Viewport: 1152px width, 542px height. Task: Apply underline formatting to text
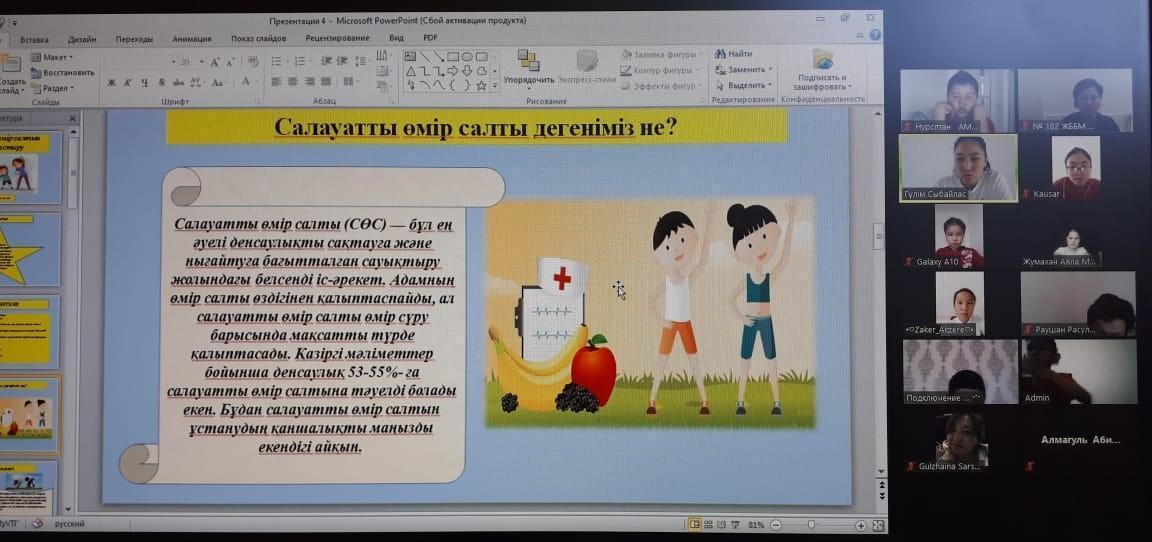145,82
